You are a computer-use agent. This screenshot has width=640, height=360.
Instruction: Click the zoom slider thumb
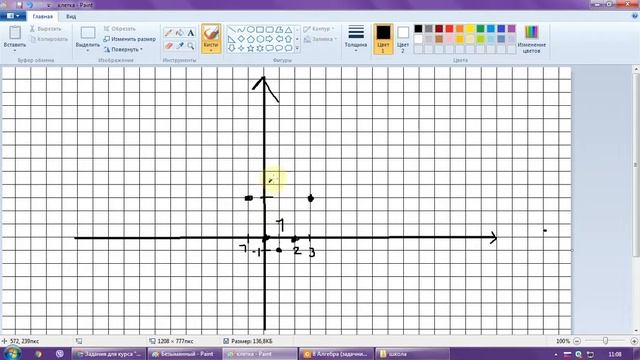(x=605, y=341)
